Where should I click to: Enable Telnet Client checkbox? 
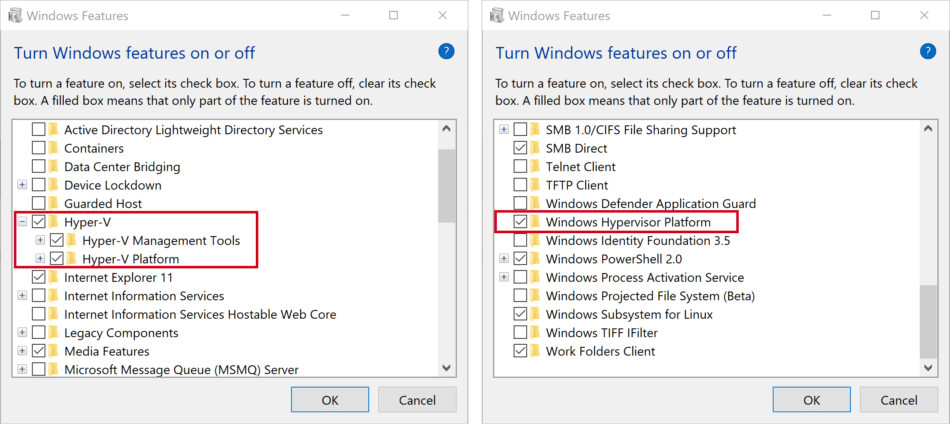coord(520,167)
